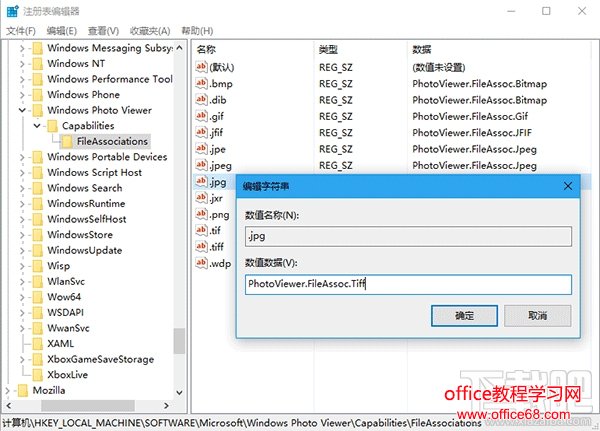This screenshot has height=431, width=600.
Task: Click the XAML folder icon
Action: coord(38,344)
